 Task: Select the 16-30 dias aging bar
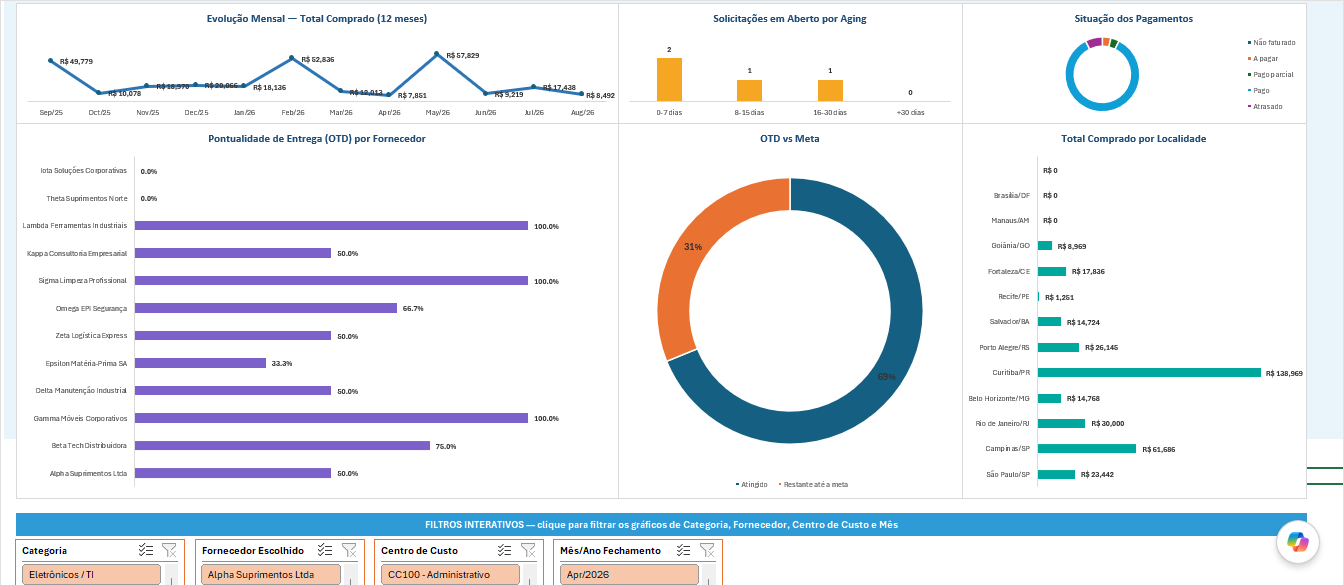pos(830,90)
